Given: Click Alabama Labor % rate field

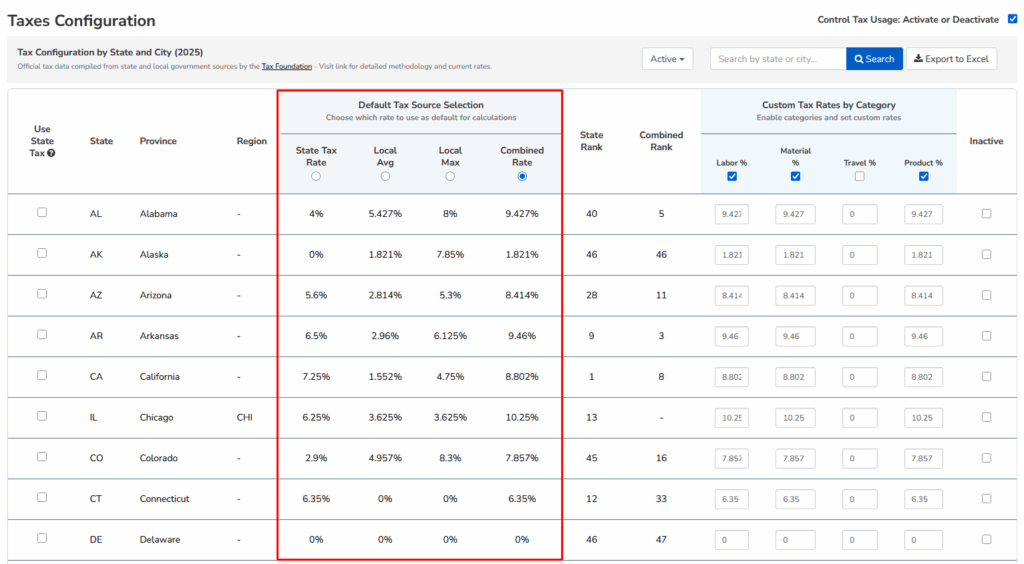Looking at the screenshot, I should (731, 214).
